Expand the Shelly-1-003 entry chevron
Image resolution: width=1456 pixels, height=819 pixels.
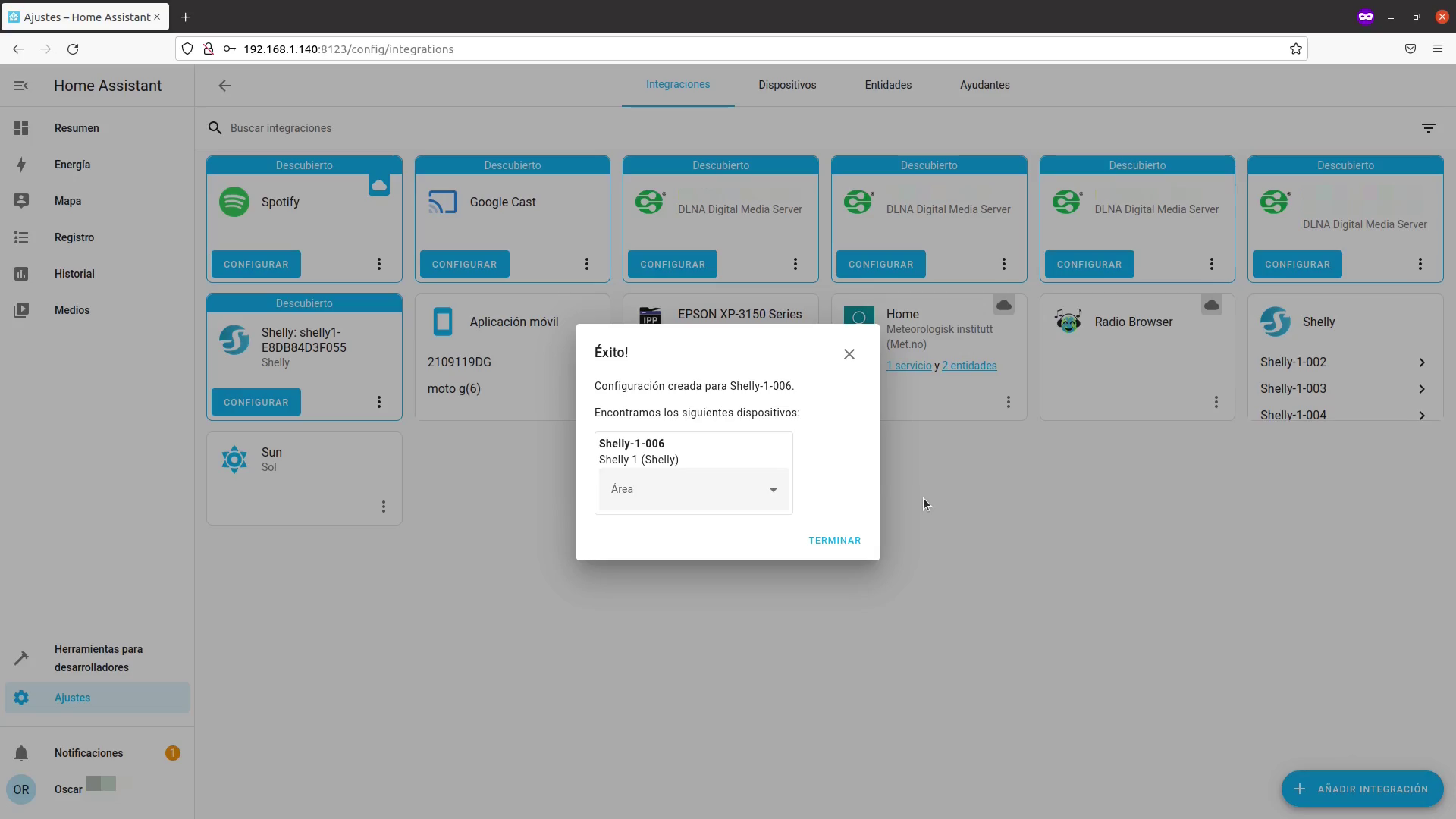(x=1421, y=389)
